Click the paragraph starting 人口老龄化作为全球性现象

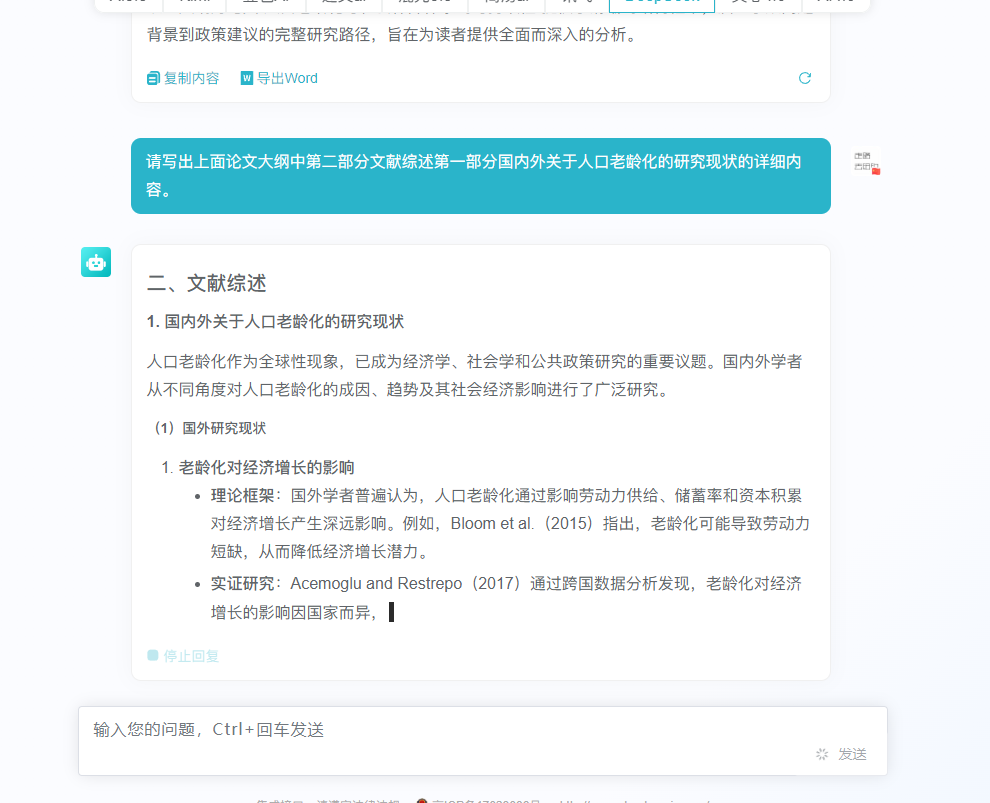[x=474, y=376]
